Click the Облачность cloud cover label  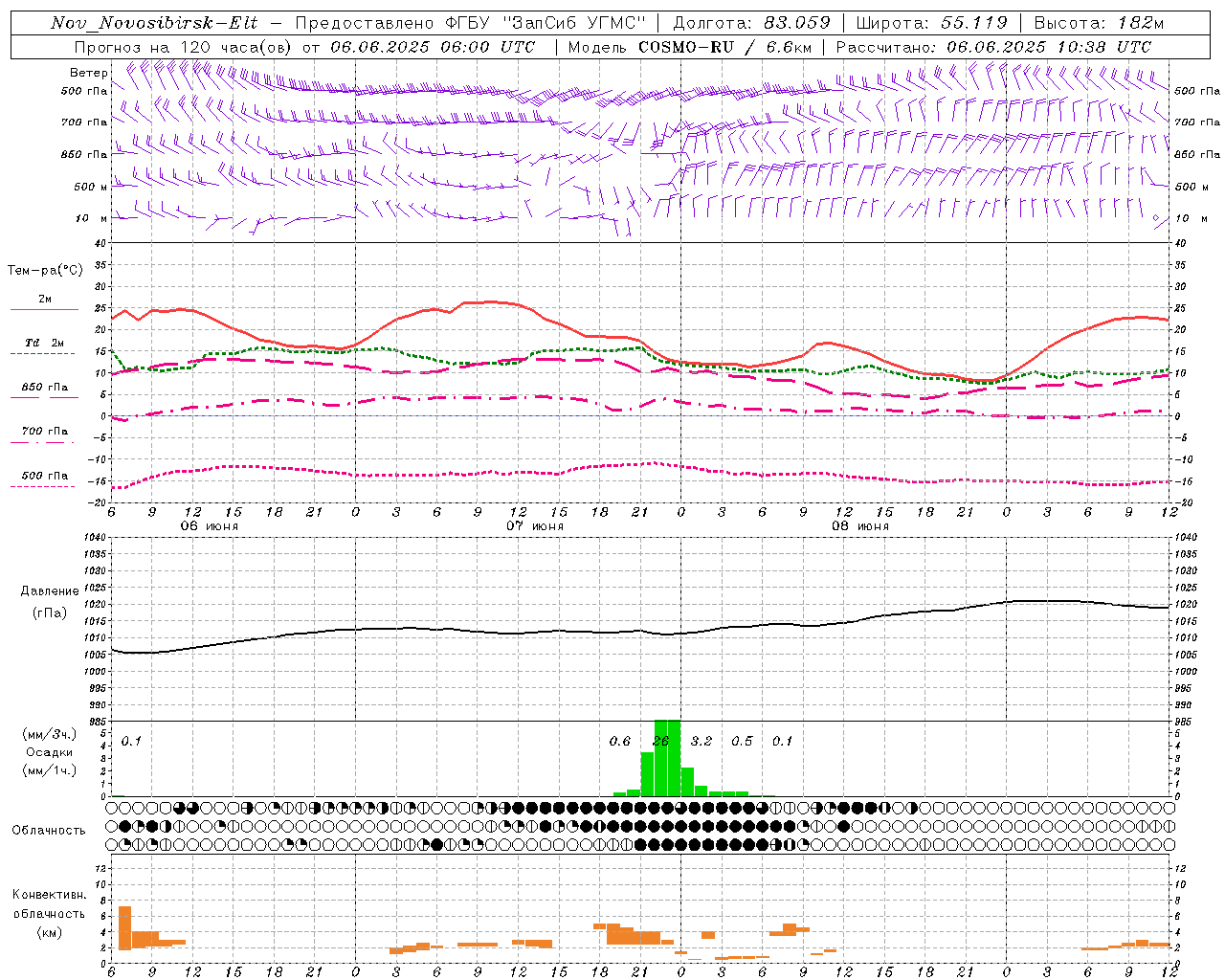click(49, 831)
